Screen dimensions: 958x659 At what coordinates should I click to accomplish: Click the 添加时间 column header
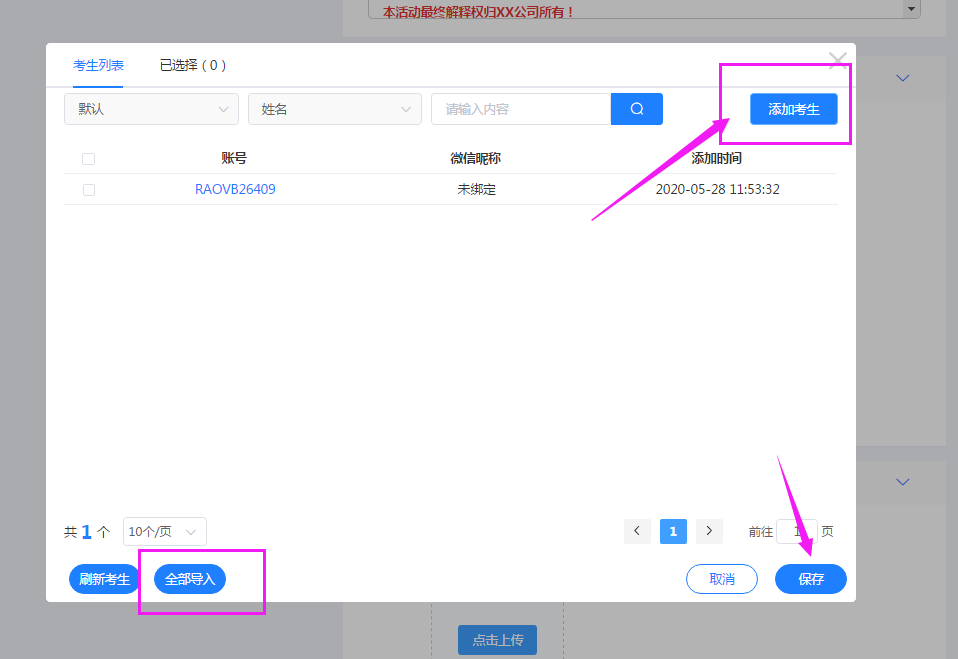[717, 158]
